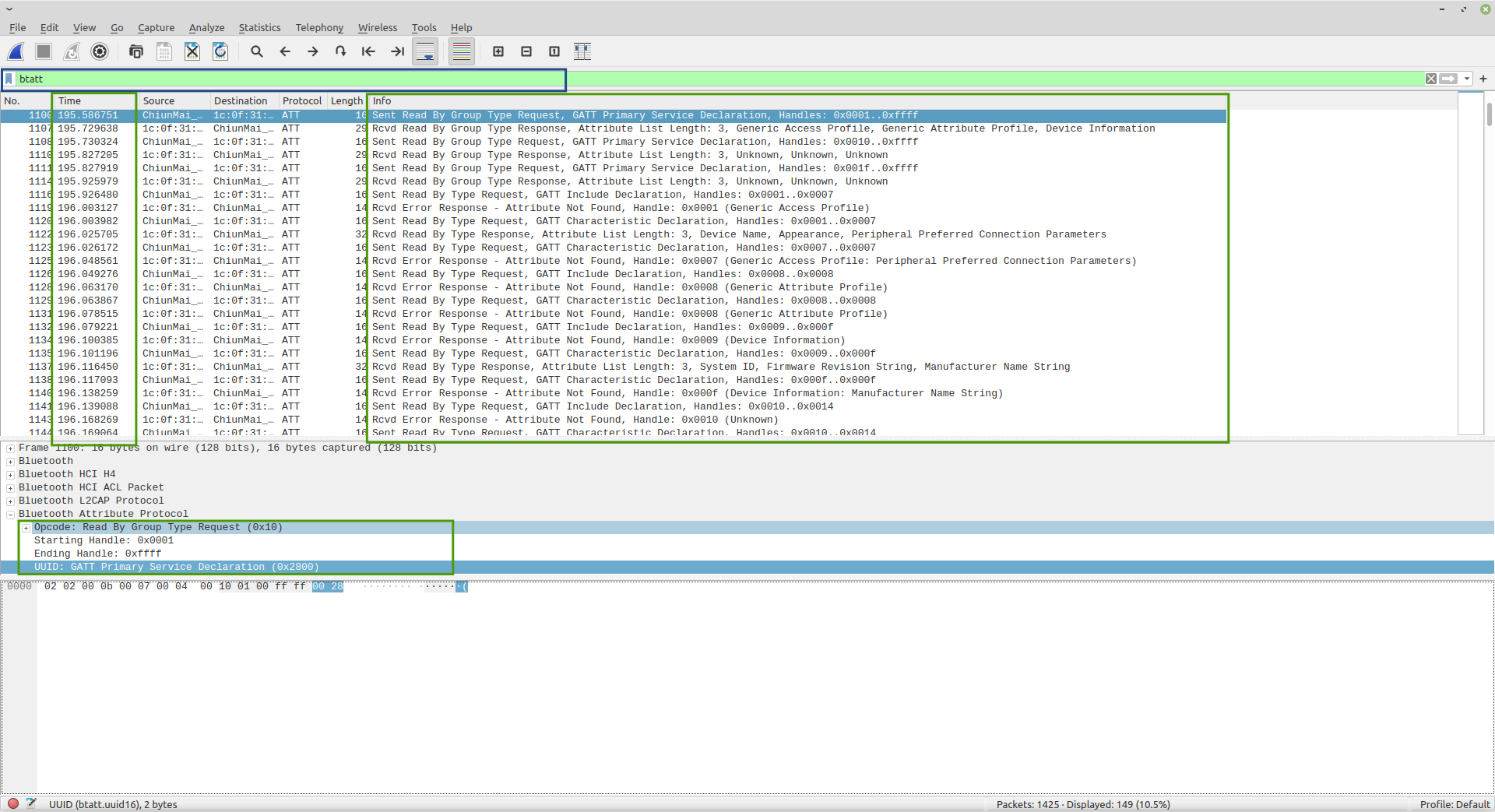Zoom in the main window text
Screen dimensions: 1495x812
tap(498, 51)
